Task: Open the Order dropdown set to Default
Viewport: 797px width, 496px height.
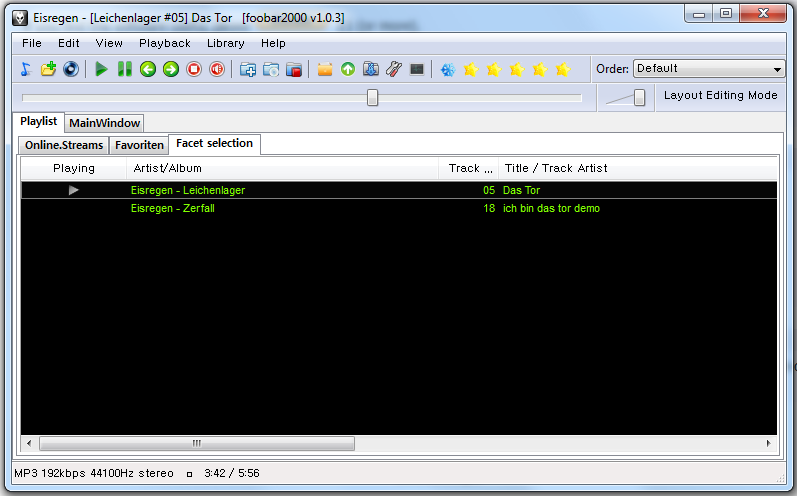Action: click(709, 69)
